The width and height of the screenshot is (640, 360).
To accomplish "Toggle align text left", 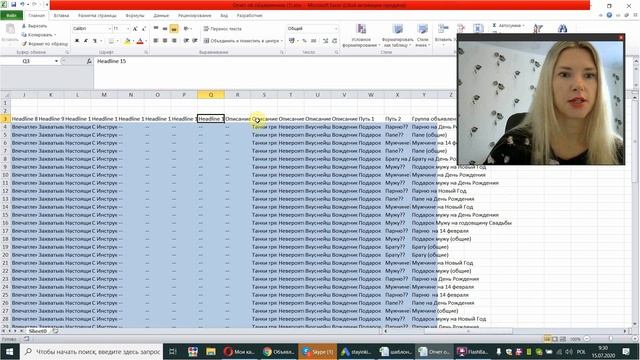I will point(156,41).
